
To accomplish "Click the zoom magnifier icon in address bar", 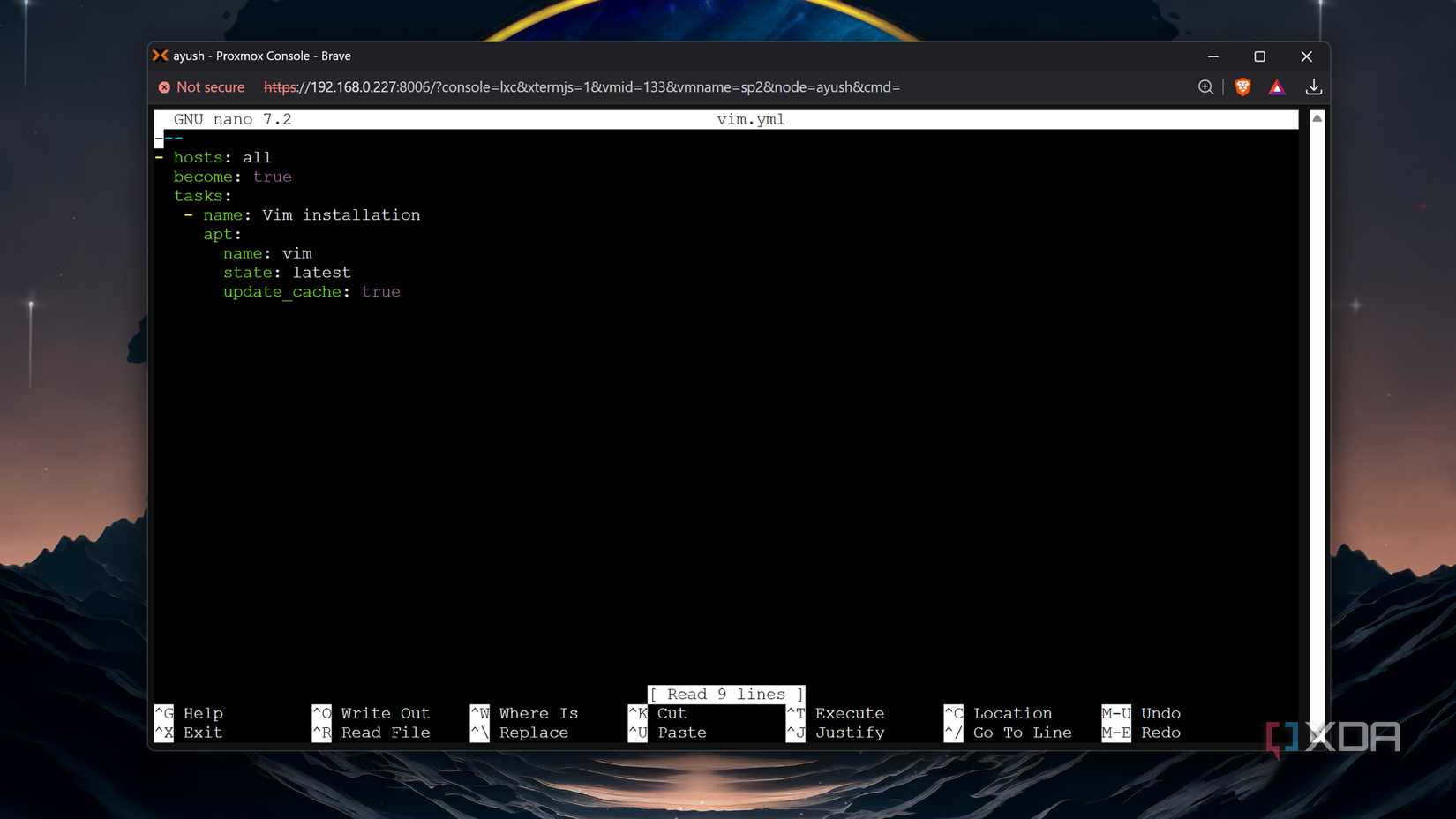I will click(1205, 86).
